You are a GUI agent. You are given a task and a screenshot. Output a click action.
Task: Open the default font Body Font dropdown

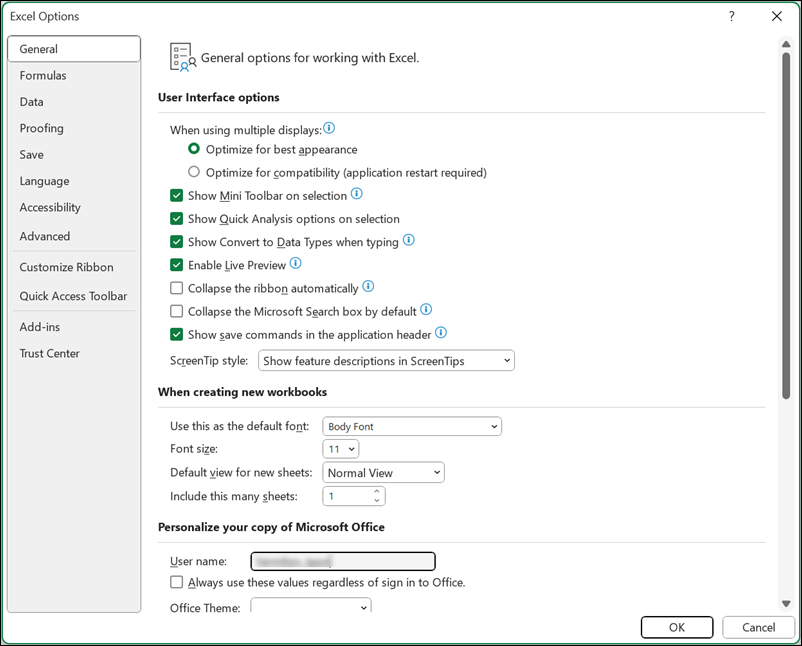click(x=412, y=426)
